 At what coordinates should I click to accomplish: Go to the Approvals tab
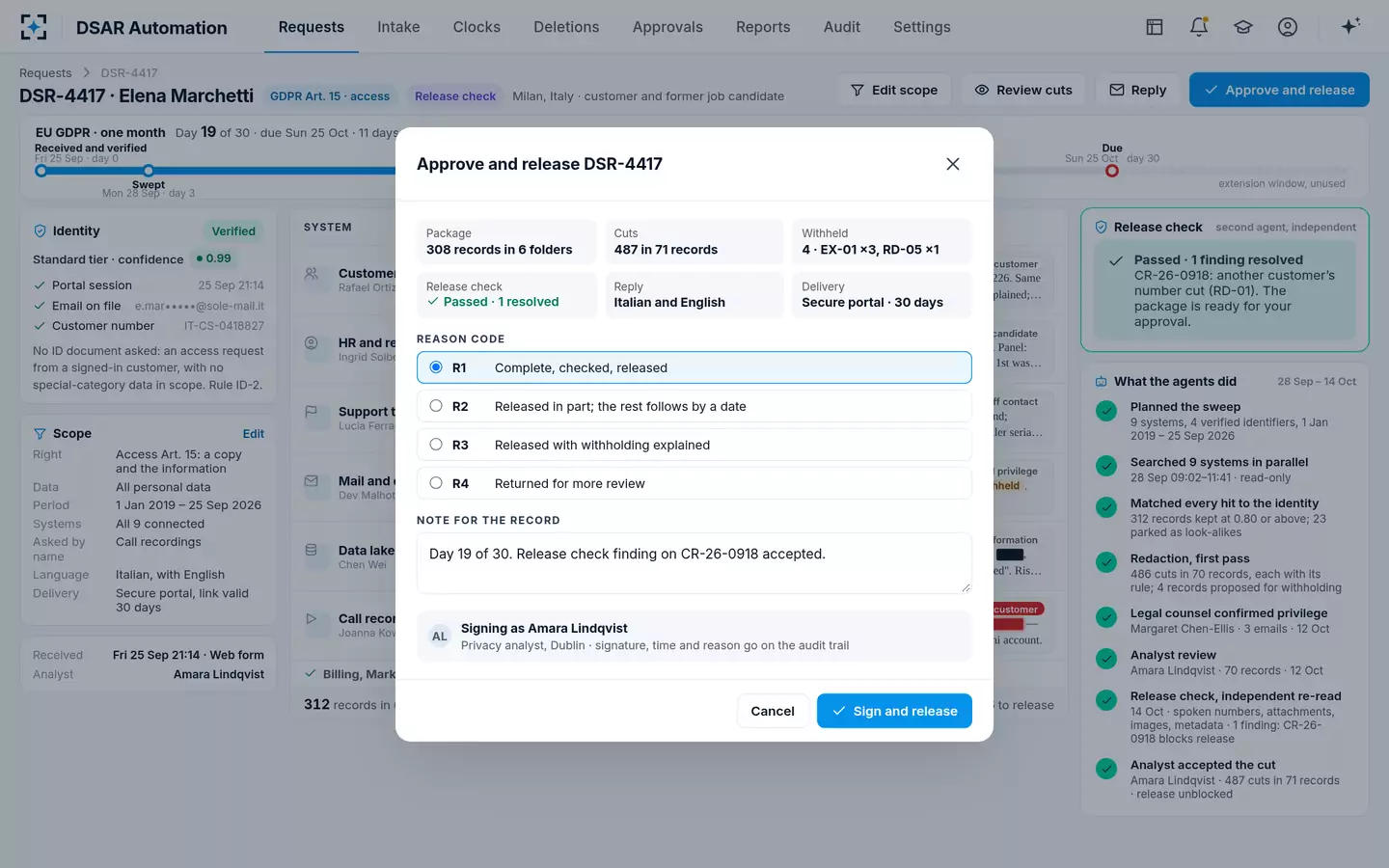(667, 27)
